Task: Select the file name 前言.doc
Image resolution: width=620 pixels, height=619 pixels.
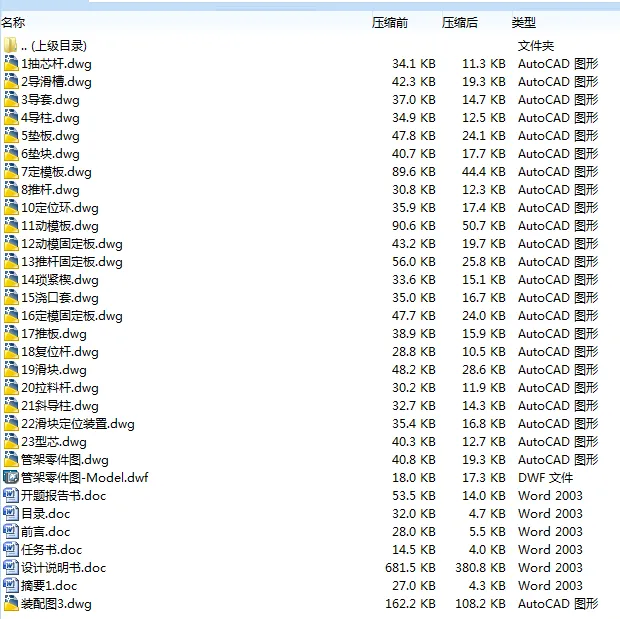Action: click(45, 532)
